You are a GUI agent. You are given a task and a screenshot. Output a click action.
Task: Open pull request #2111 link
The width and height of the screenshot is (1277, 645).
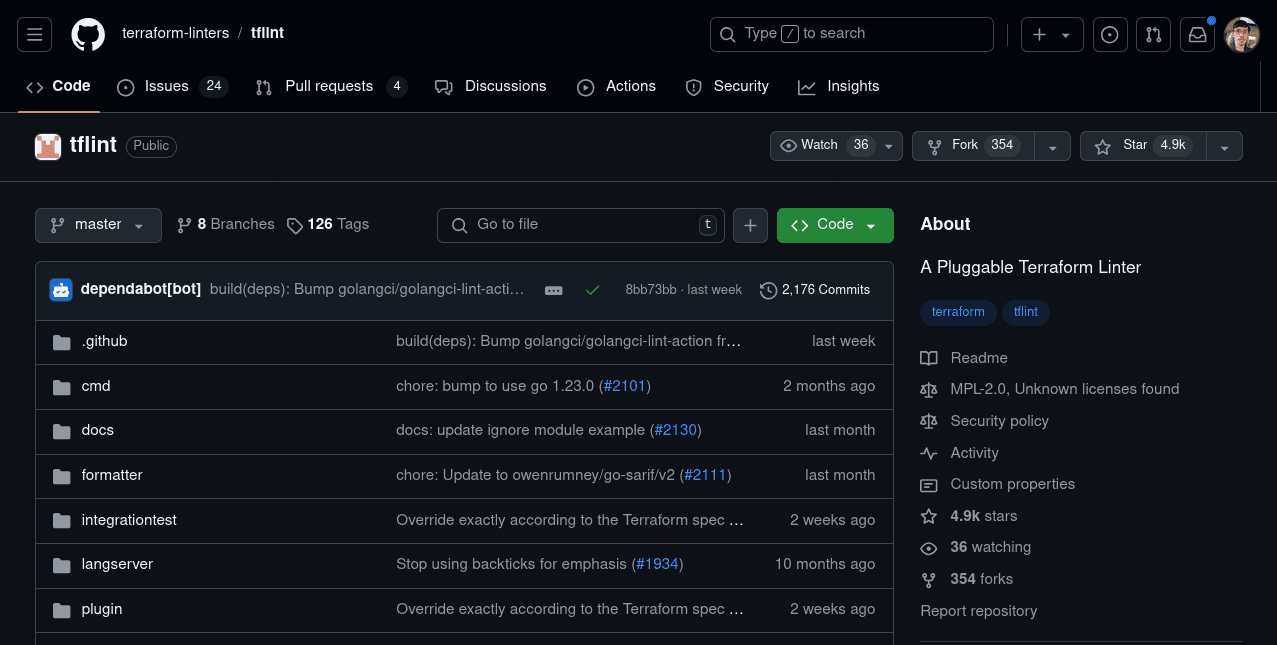[x=705, y=475]
